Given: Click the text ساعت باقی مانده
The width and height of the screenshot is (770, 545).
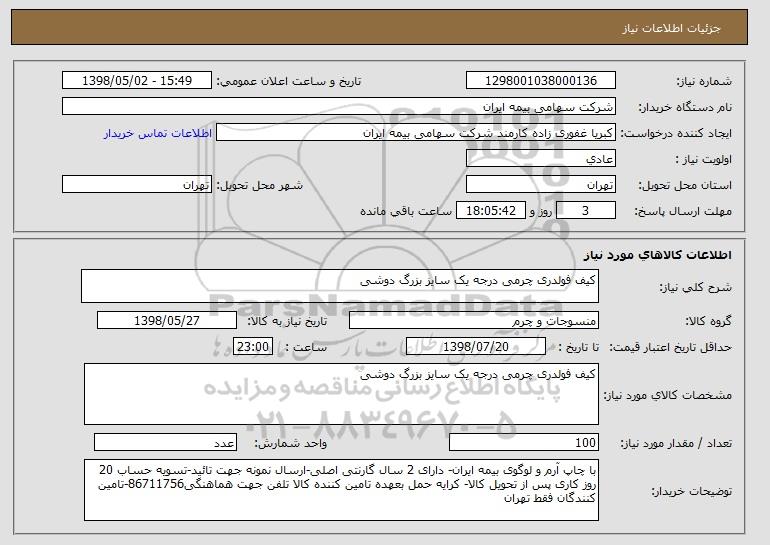Looking at the screenshot, I should coord(406,212).
